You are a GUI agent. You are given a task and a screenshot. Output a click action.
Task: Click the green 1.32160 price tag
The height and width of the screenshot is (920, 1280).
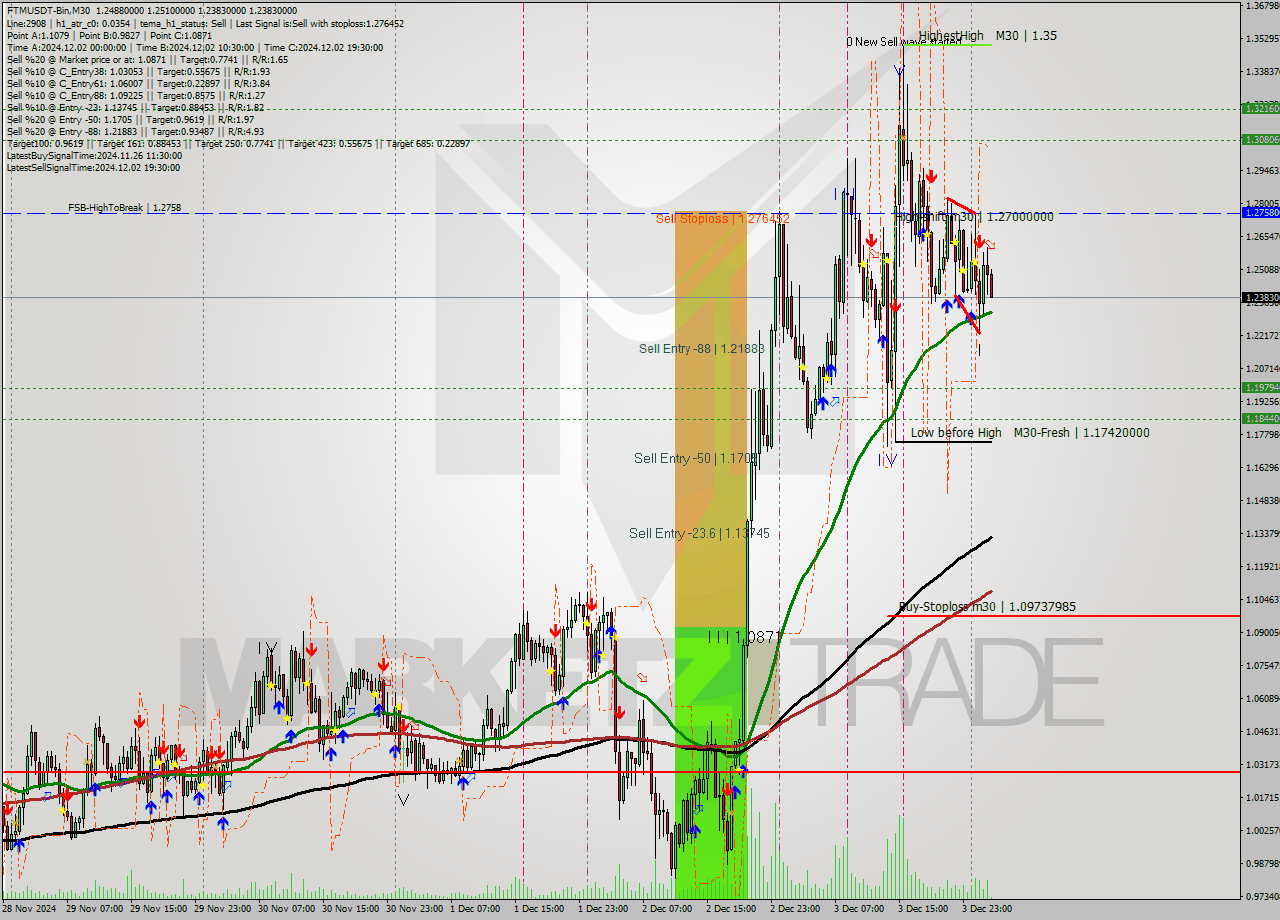(x=1260, y=108)
